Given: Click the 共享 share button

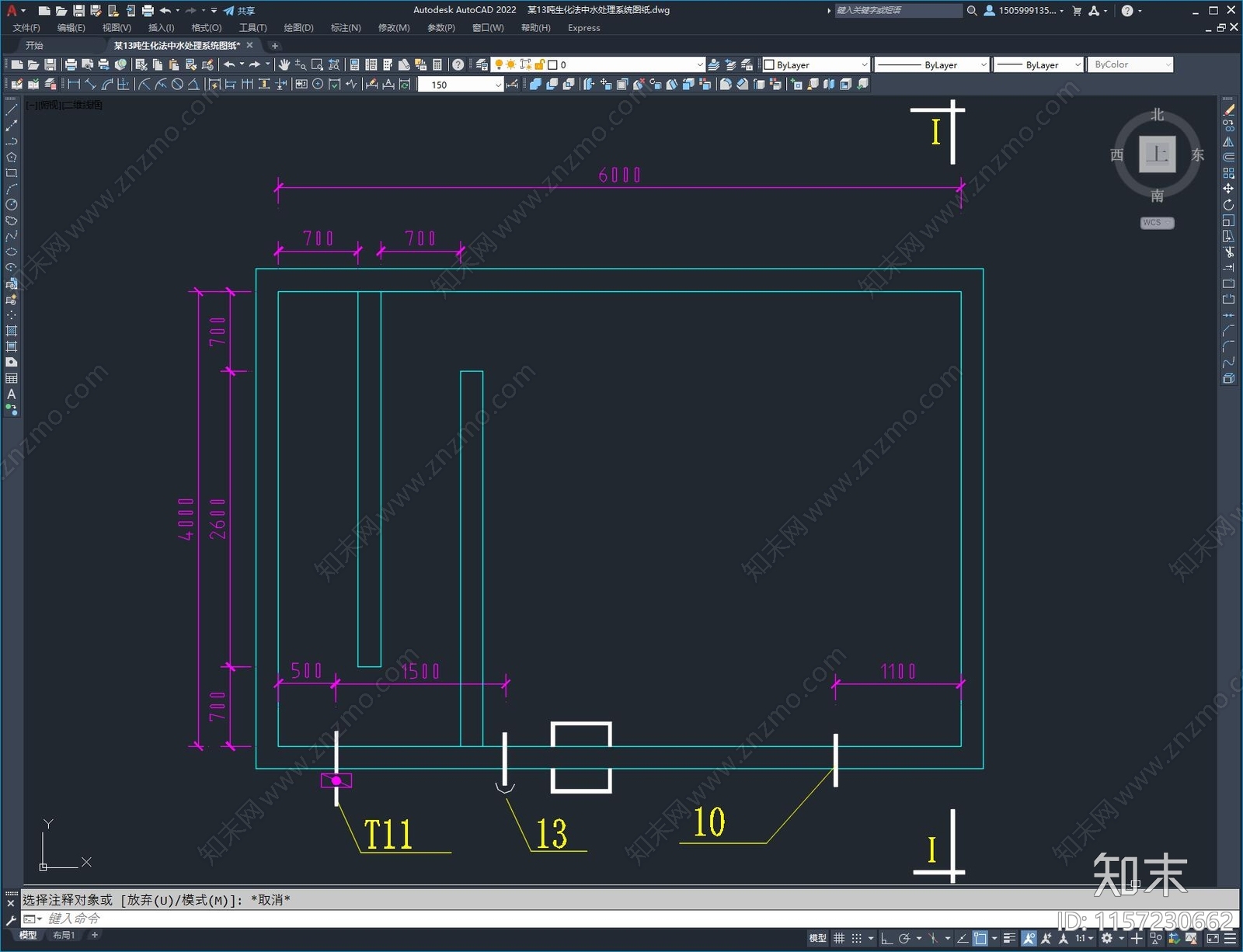Looking at the screenshot, I should [239, 11].
